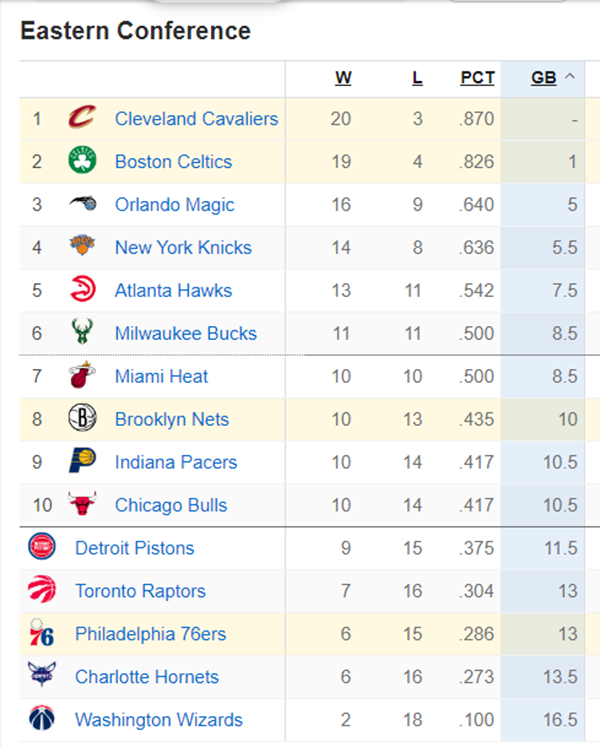Open the Atlanta Hawks logo icon
600x747 pixels.
[82, 289]
